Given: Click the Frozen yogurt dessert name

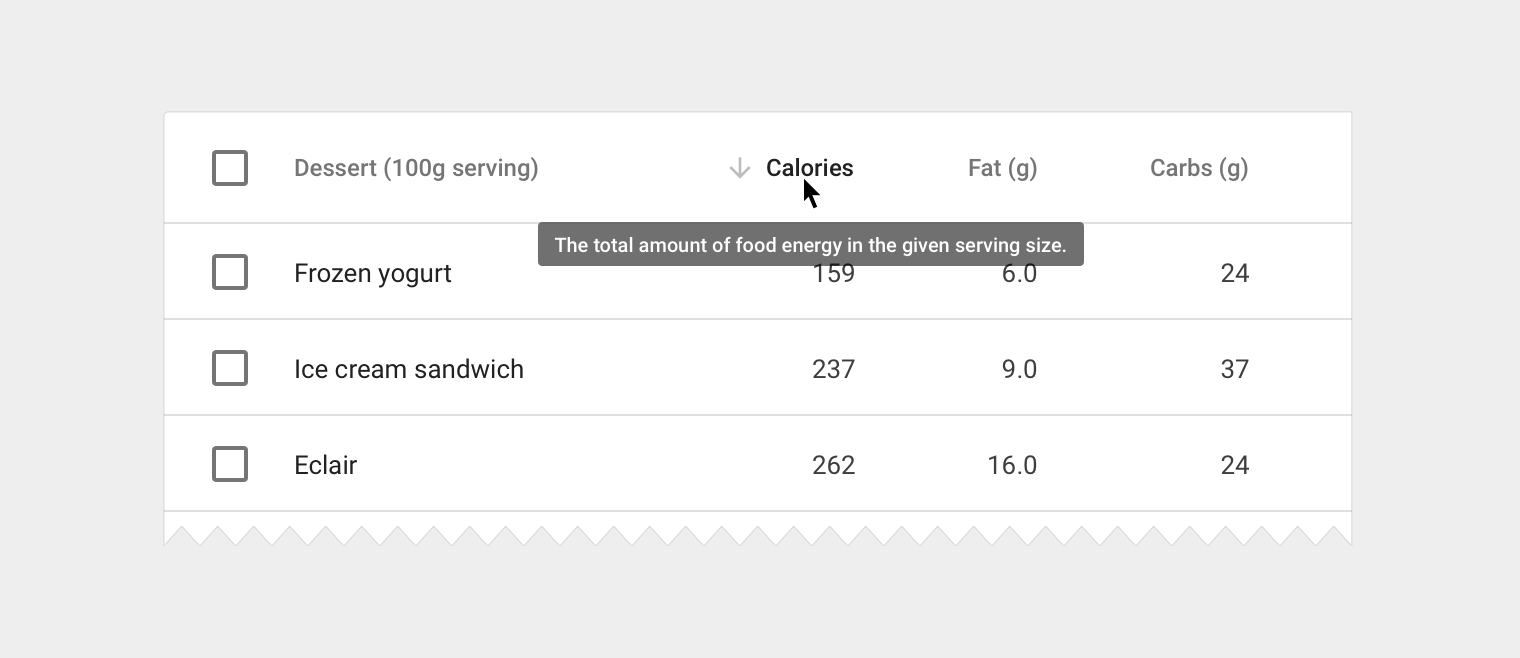Looking at the screenshot, I should 372,274.
